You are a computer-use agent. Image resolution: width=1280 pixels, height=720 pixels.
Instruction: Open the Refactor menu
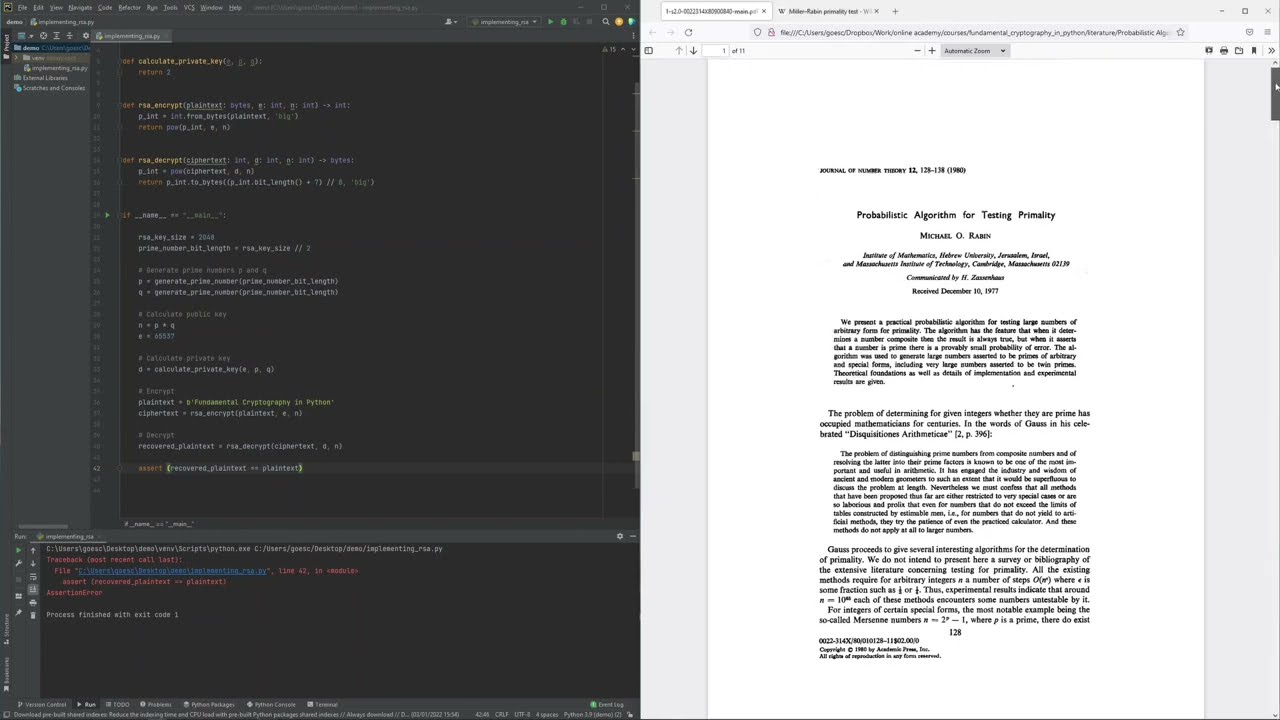129,7
